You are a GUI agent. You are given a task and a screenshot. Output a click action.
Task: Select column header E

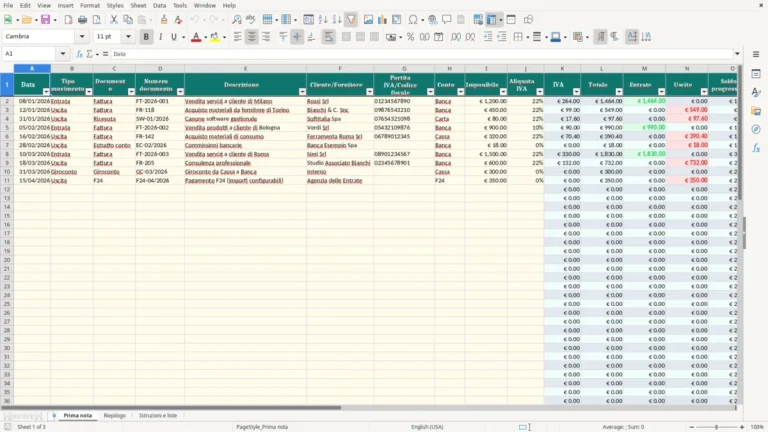[245, 69]
